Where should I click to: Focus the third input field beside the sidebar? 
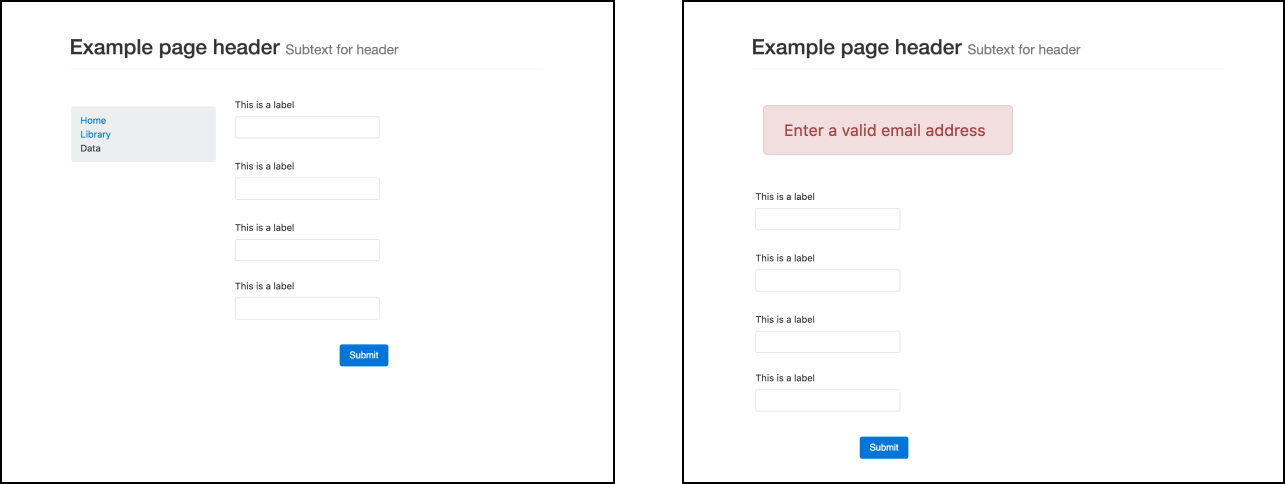307,250
